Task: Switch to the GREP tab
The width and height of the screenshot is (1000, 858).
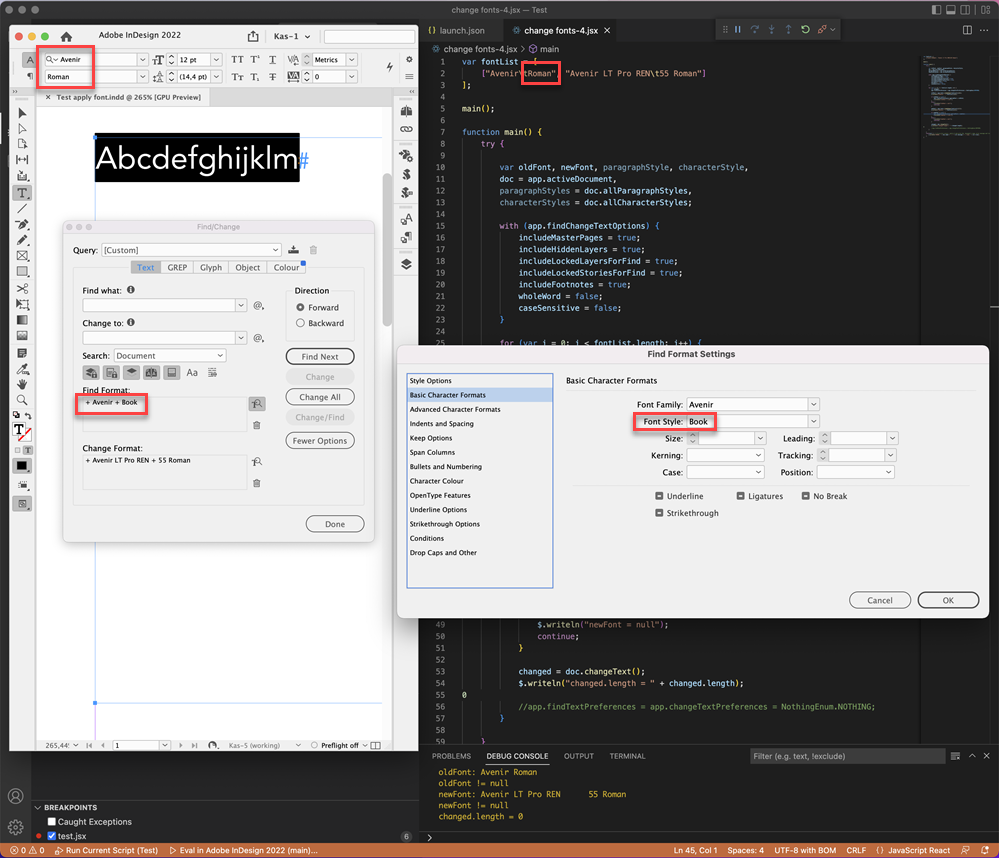Action: coord(177,267)
